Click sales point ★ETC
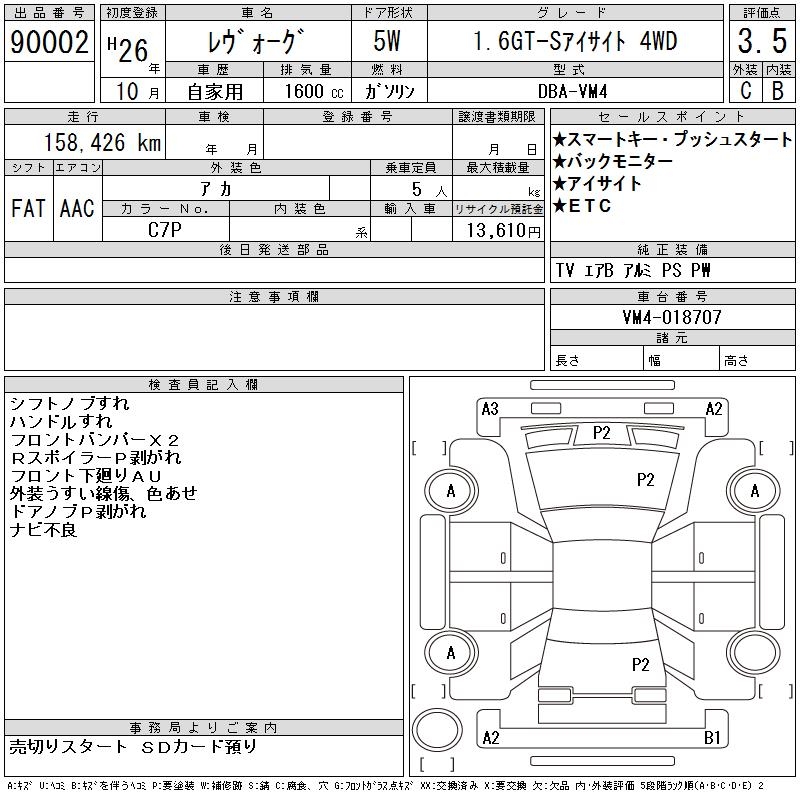Viewport: 800px width, 800px height. pyautogui.click(x=582, y=206)
